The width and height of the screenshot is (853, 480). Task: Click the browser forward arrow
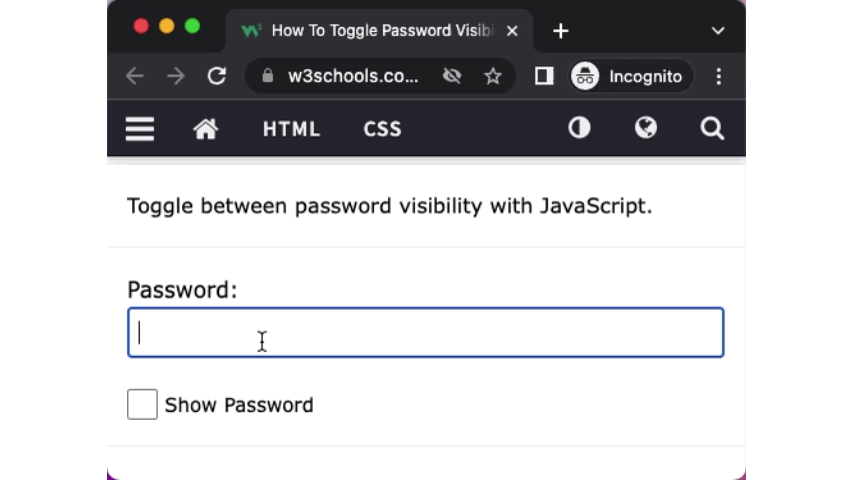point(176,76)
